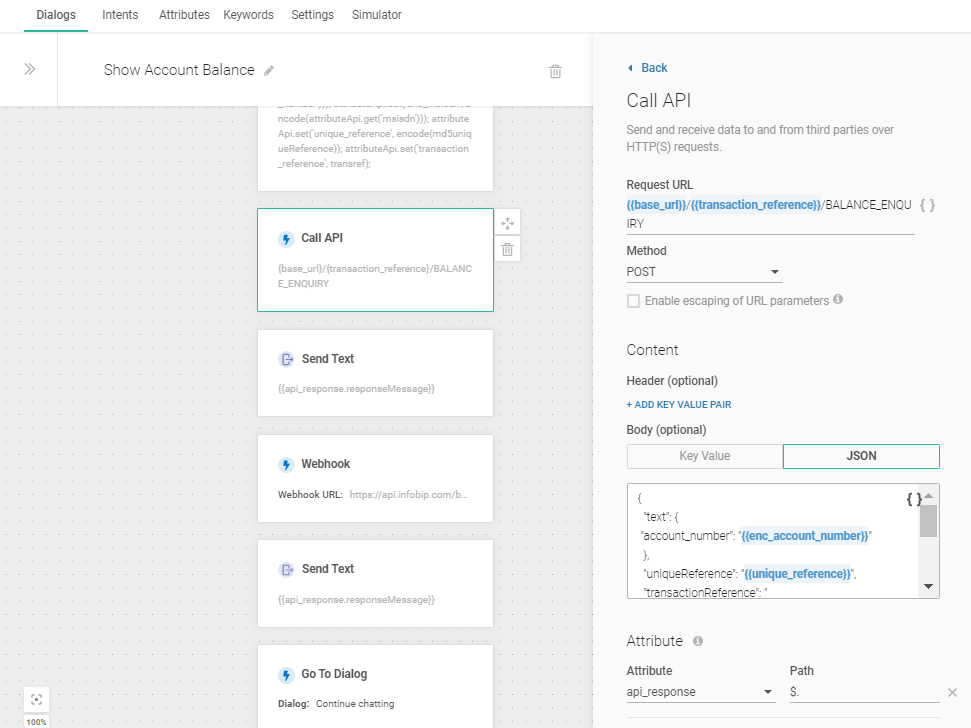The image size is (971, 728).
Task: Open the api_response attribute dropdown
Action: click(x=700, y=692)
